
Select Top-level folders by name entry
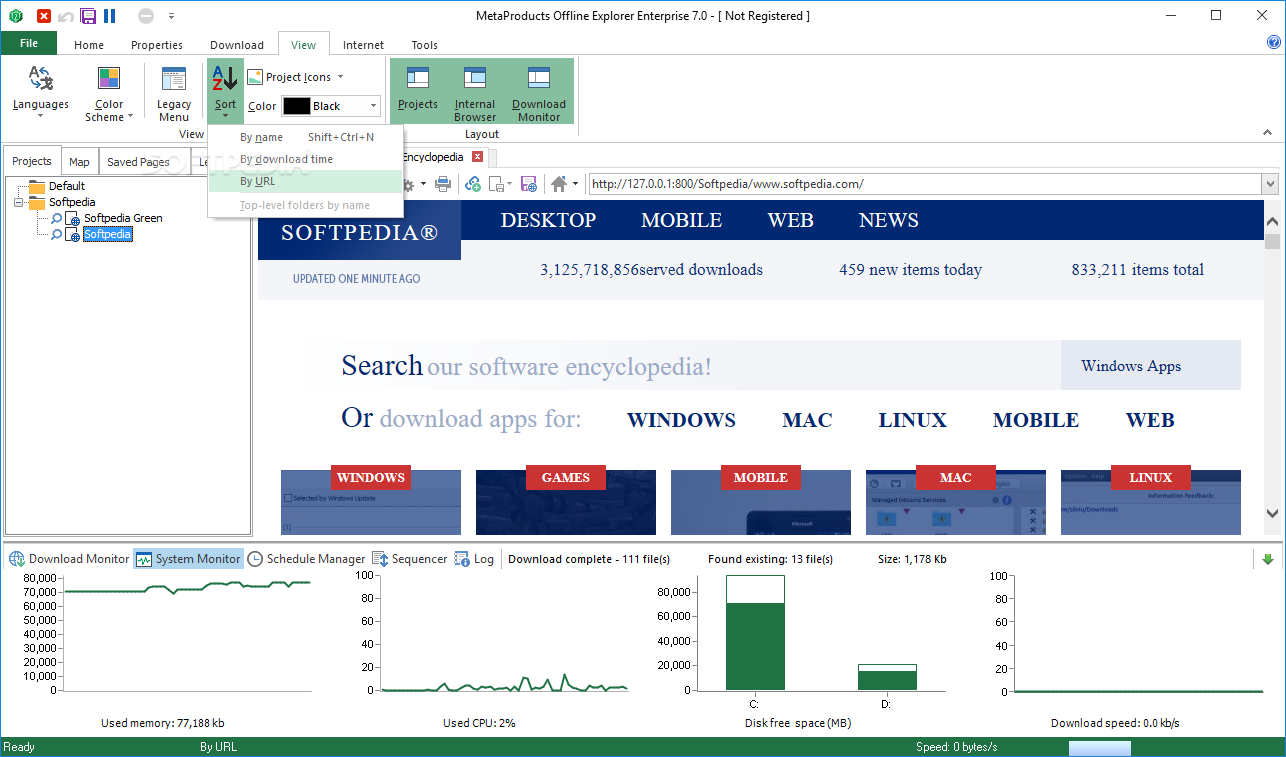[305, 205]
